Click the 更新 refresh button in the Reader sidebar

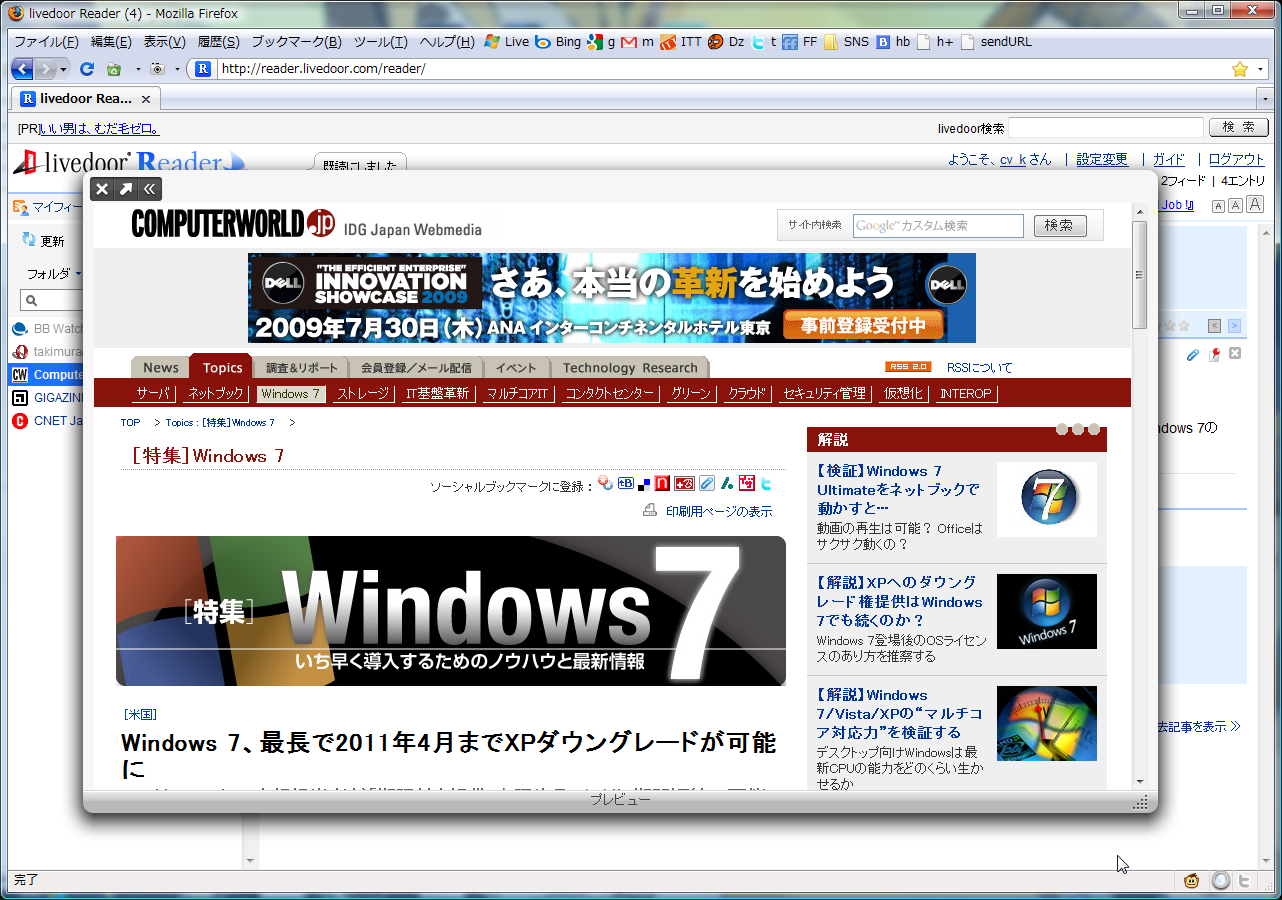pyautogui.click(x=43, y=241)
